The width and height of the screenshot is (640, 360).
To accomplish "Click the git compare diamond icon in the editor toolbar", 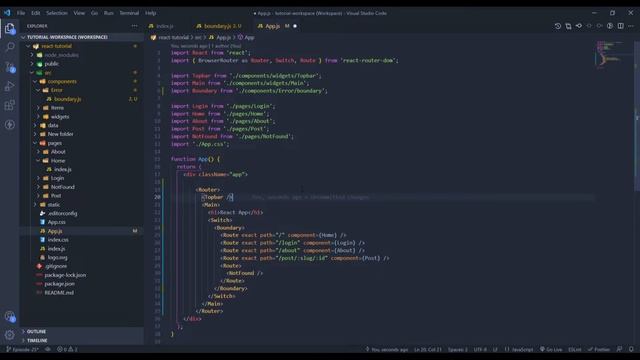I will click(579, 26).
